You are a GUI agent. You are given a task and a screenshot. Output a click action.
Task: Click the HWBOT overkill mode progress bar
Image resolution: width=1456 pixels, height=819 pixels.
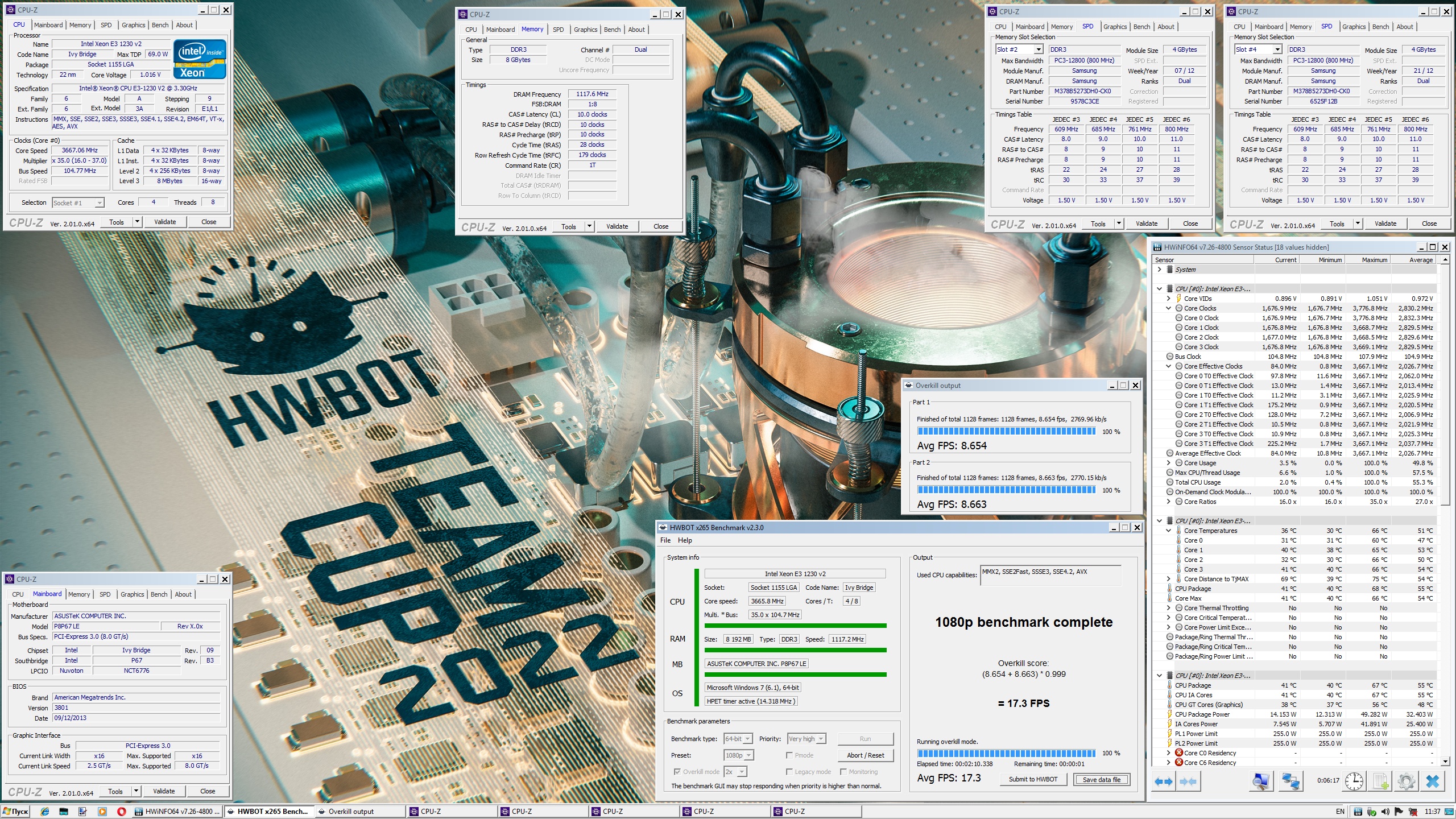1006,753
